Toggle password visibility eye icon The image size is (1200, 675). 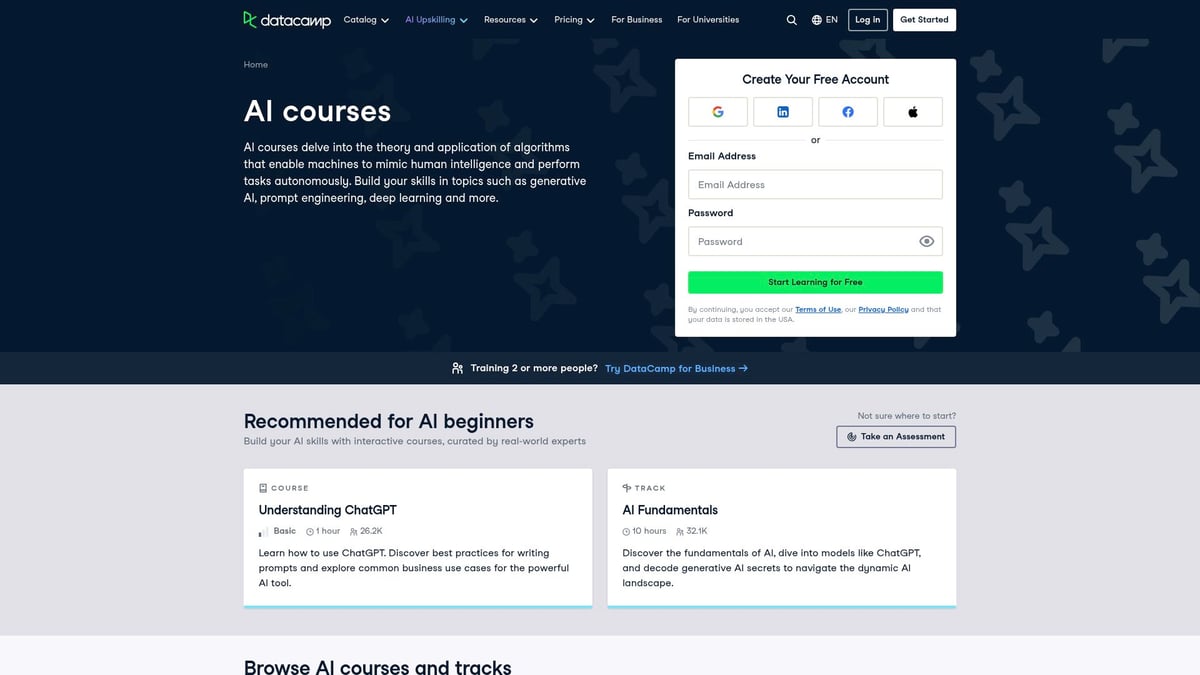tap(927, 241)
